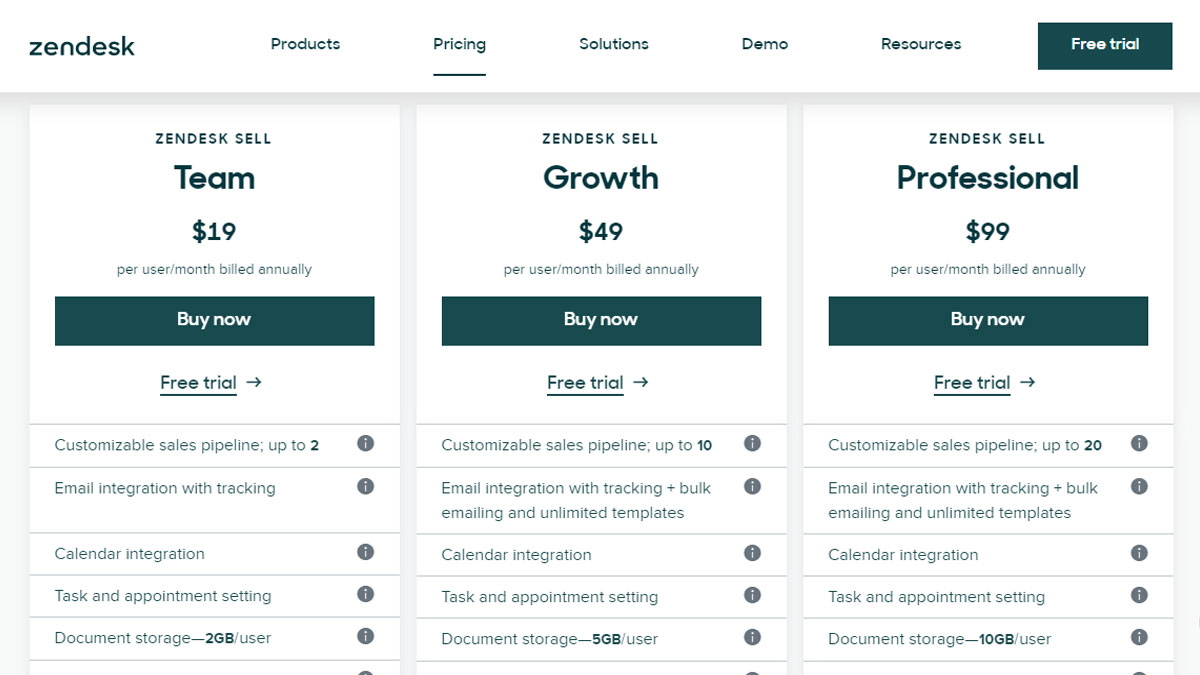Open the Solutions menu

(x=614, y=44)
